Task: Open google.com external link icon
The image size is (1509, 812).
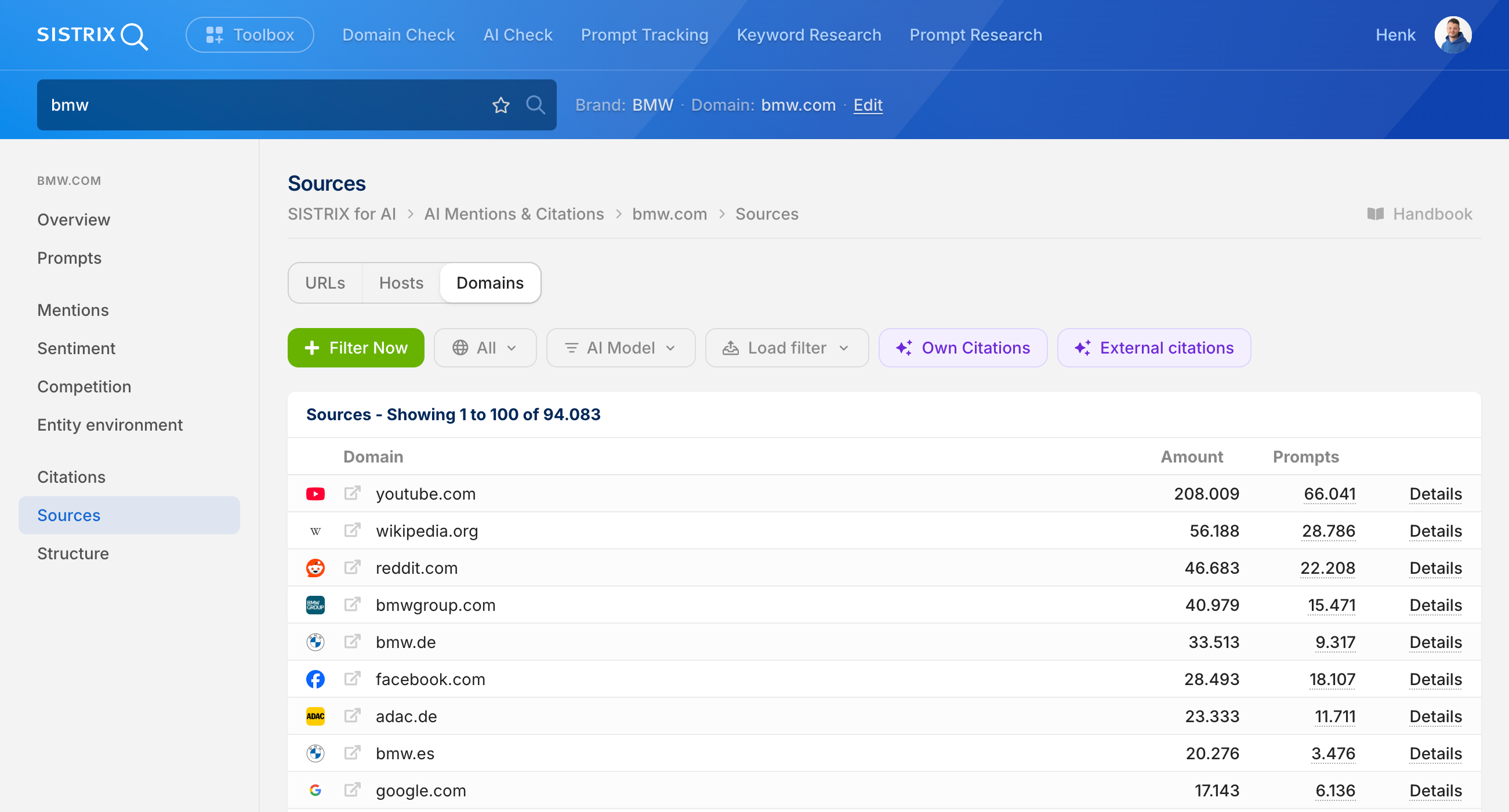Action: tap(352, 790)
